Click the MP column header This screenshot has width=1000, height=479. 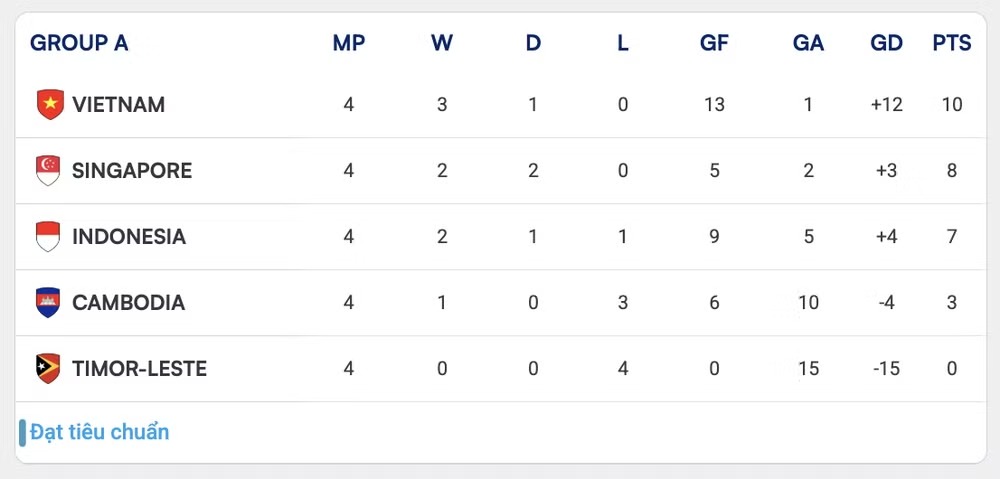tap(349, 43)
